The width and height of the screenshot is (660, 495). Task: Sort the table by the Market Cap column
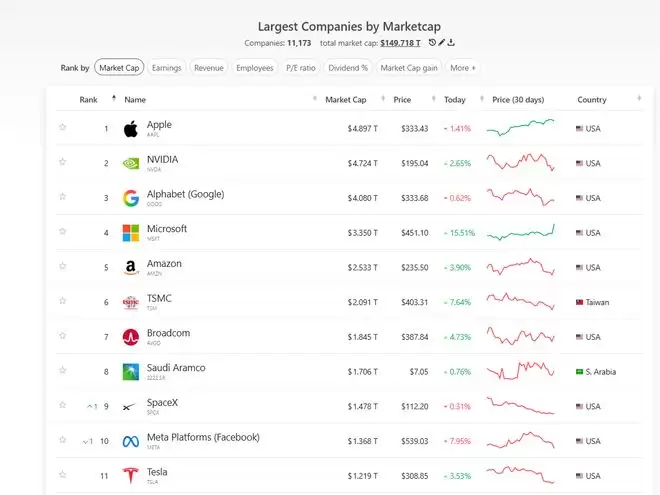tap(346, 100)
